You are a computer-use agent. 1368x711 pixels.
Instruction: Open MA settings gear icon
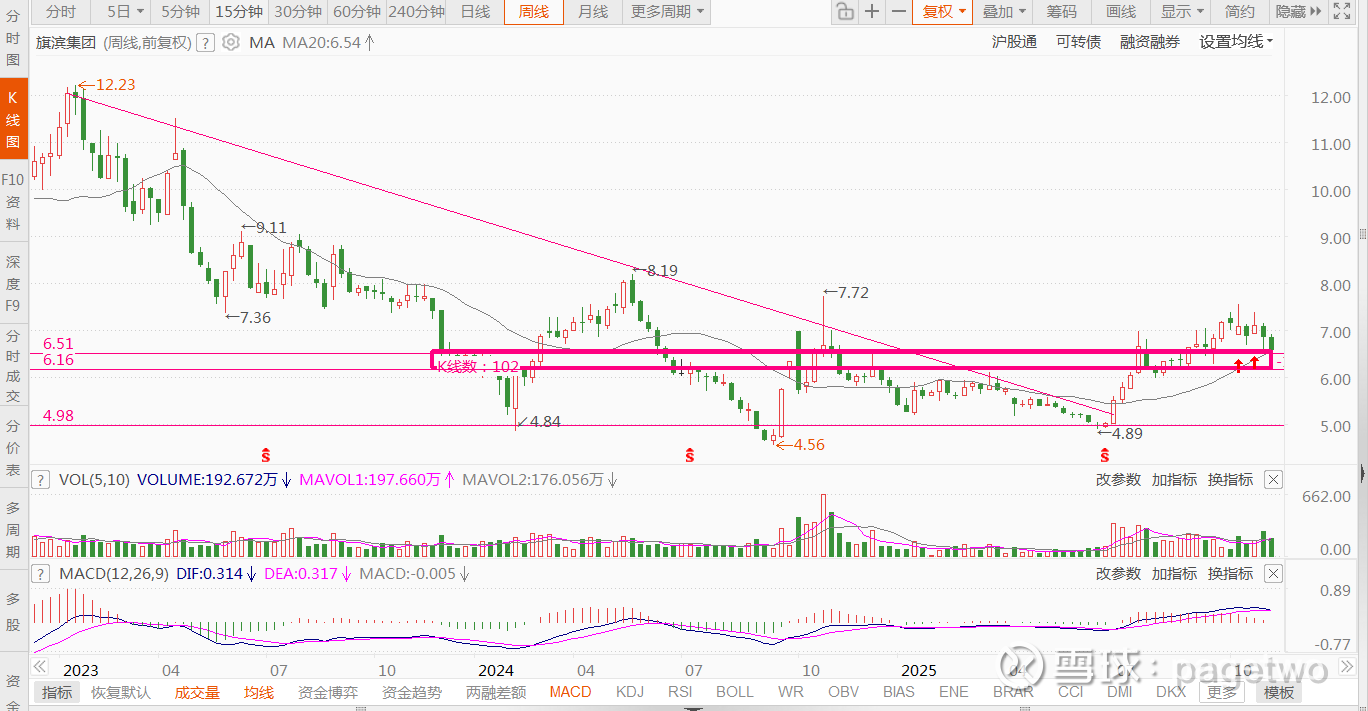231,43
